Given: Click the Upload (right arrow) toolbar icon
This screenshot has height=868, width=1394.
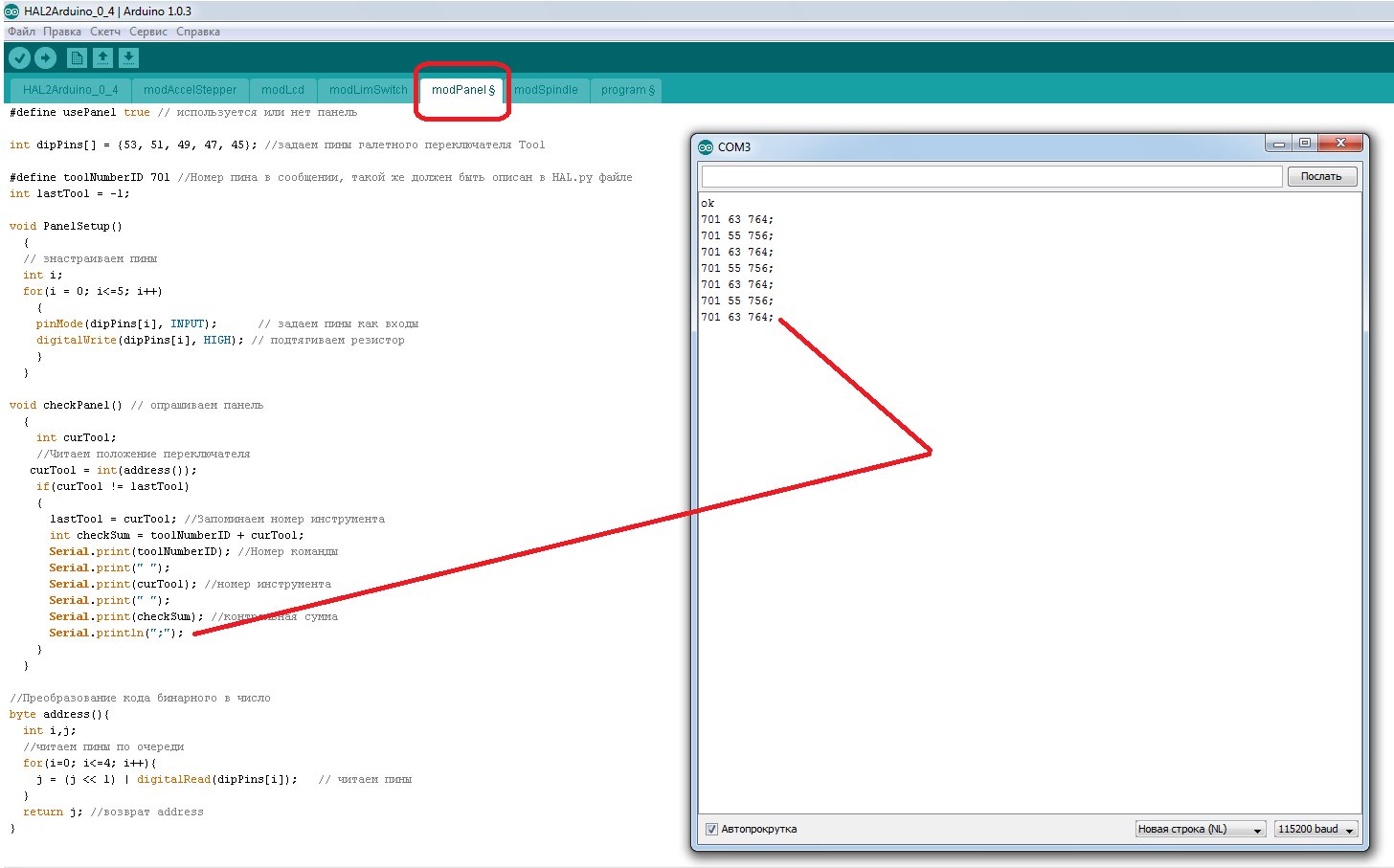Looking at the screenshot, I should tap(45, 58).
